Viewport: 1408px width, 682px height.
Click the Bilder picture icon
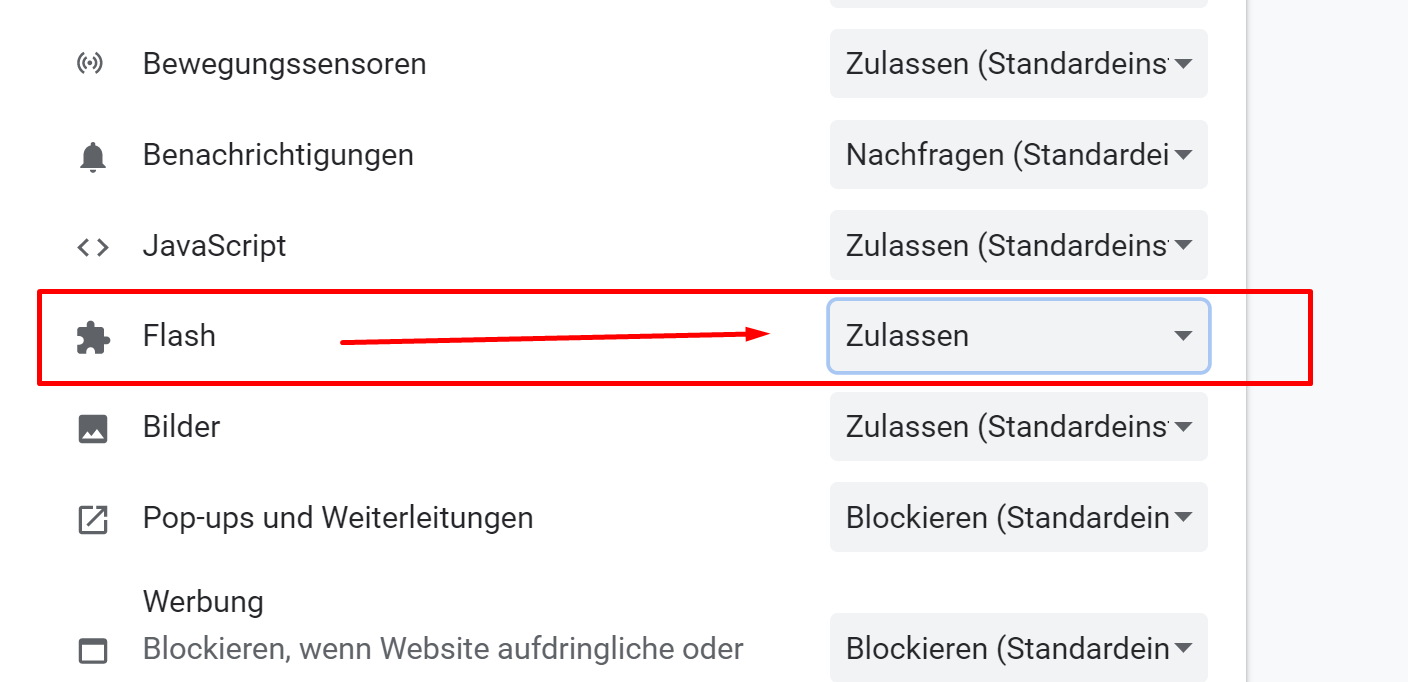pyautogui.click(x=92, y=428)
